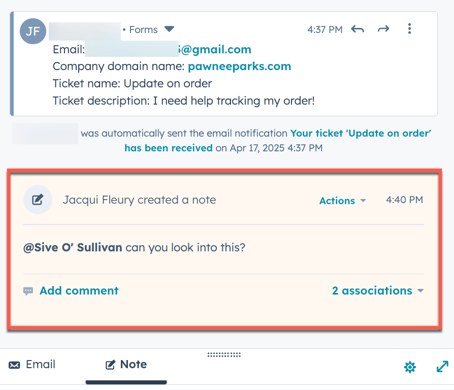
Task: Expand the 2 associations dropdown
Action: 378,291
